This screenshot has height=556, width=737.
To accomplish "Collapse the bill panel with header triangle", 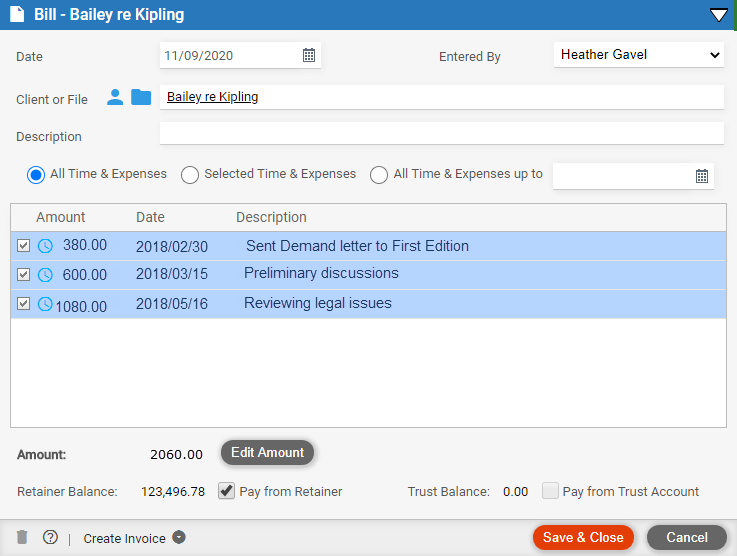I will tap(719, 15).
